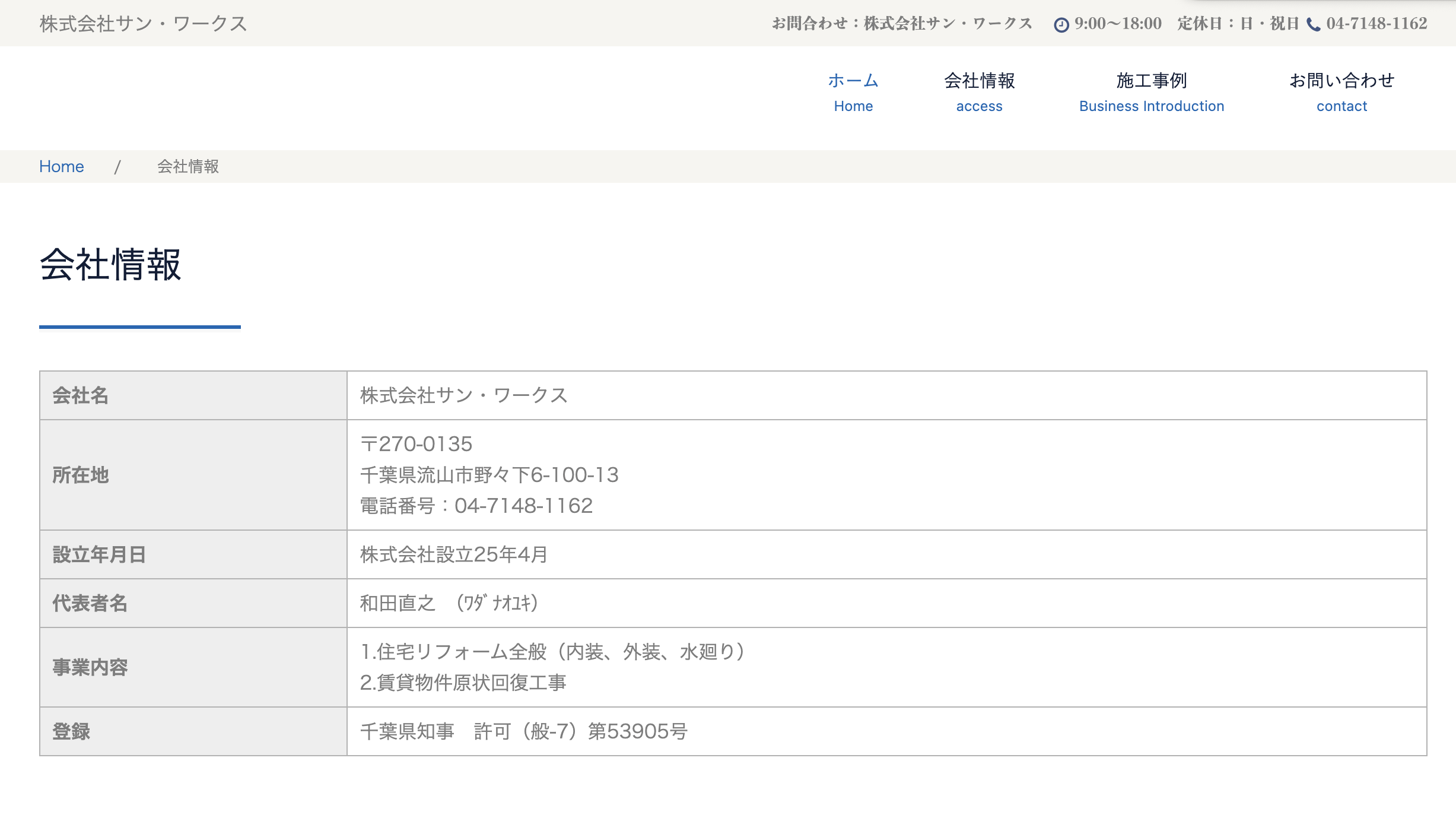This screenshot has width=1456, height=818.
Task: Open the 会社情報 access menu item
Action: click(x=979, y=92)
